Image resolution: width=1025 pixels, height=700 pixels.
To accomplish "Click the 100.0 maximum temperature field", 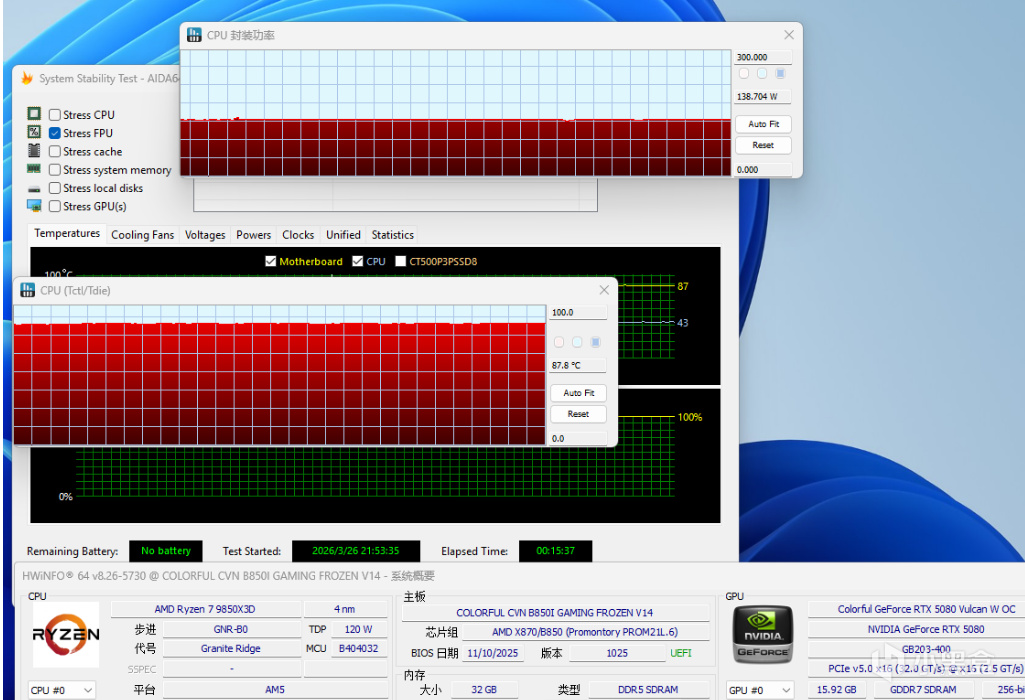I will click(x=579, y=312).
